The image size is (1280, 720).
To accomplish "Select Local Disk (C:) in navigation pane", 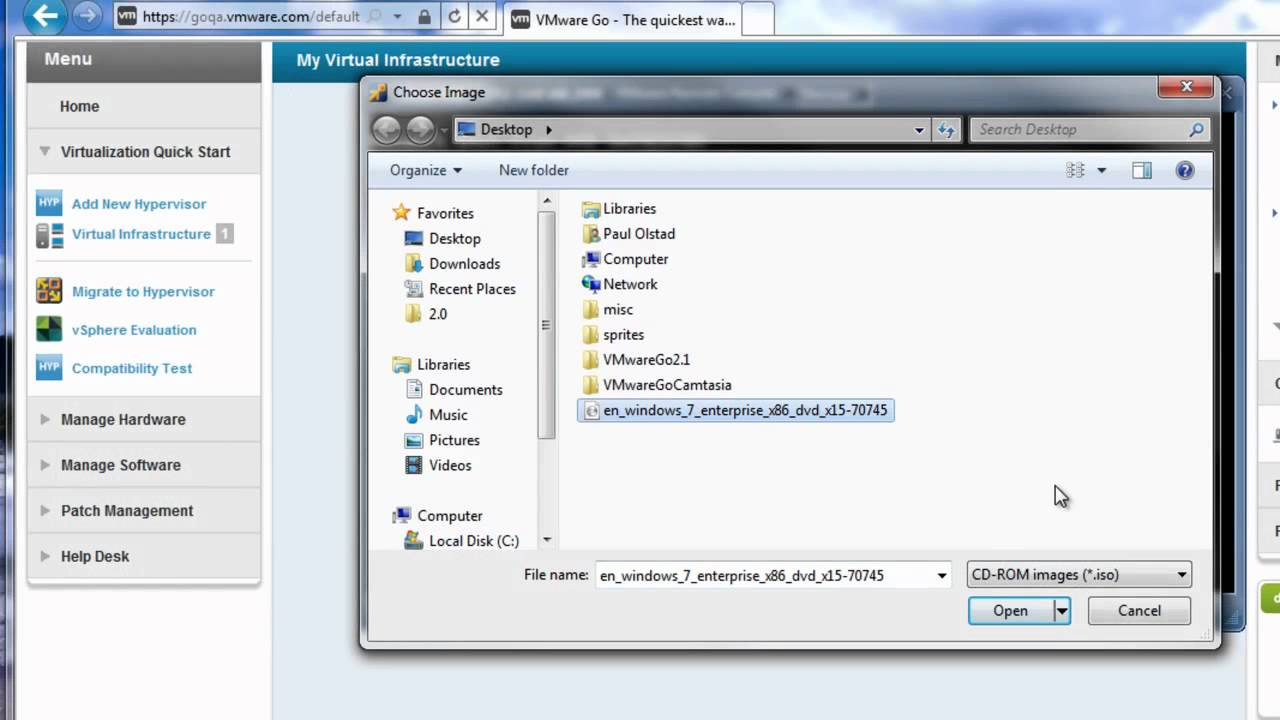I will 461,540.
